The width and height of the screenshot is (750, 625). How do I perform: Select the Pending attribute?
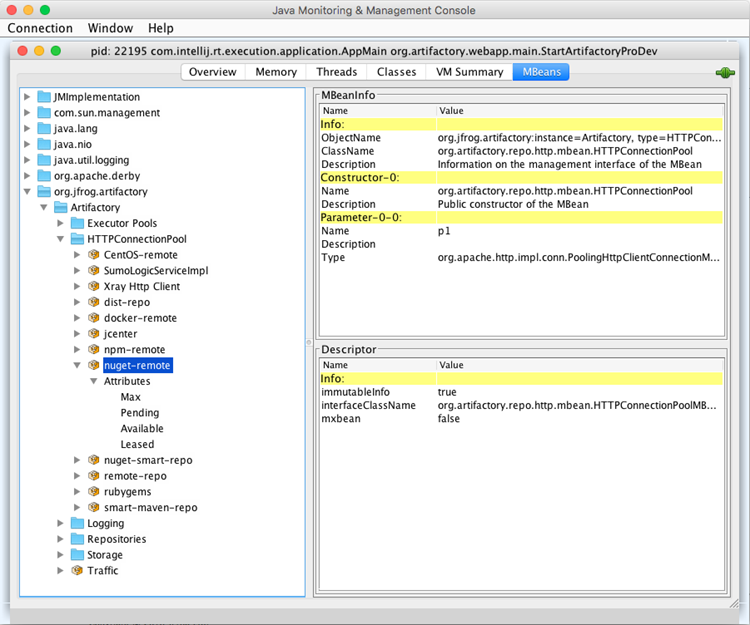139,413
